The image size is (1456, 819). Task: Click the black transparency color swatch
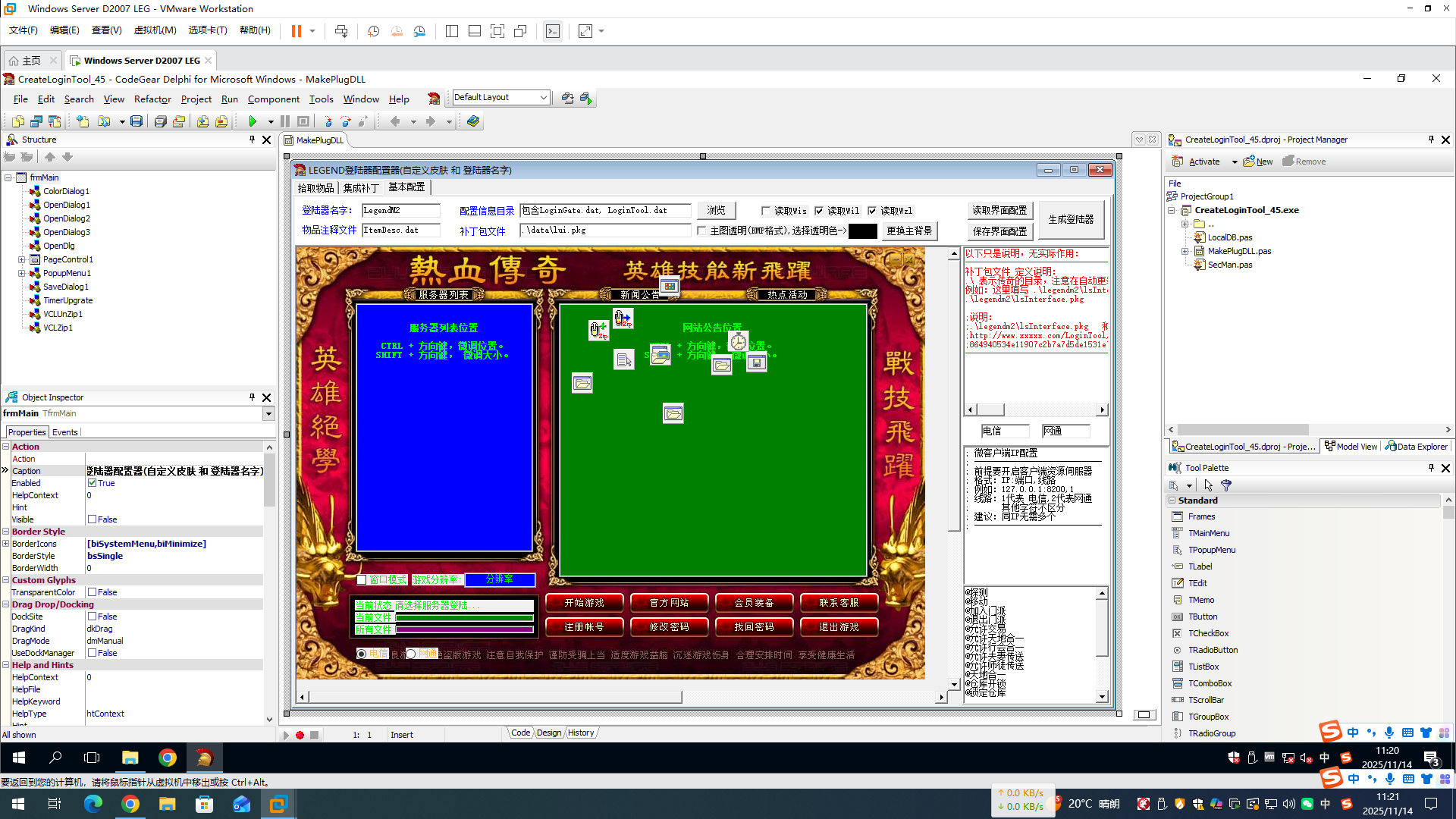pos(862,231)
